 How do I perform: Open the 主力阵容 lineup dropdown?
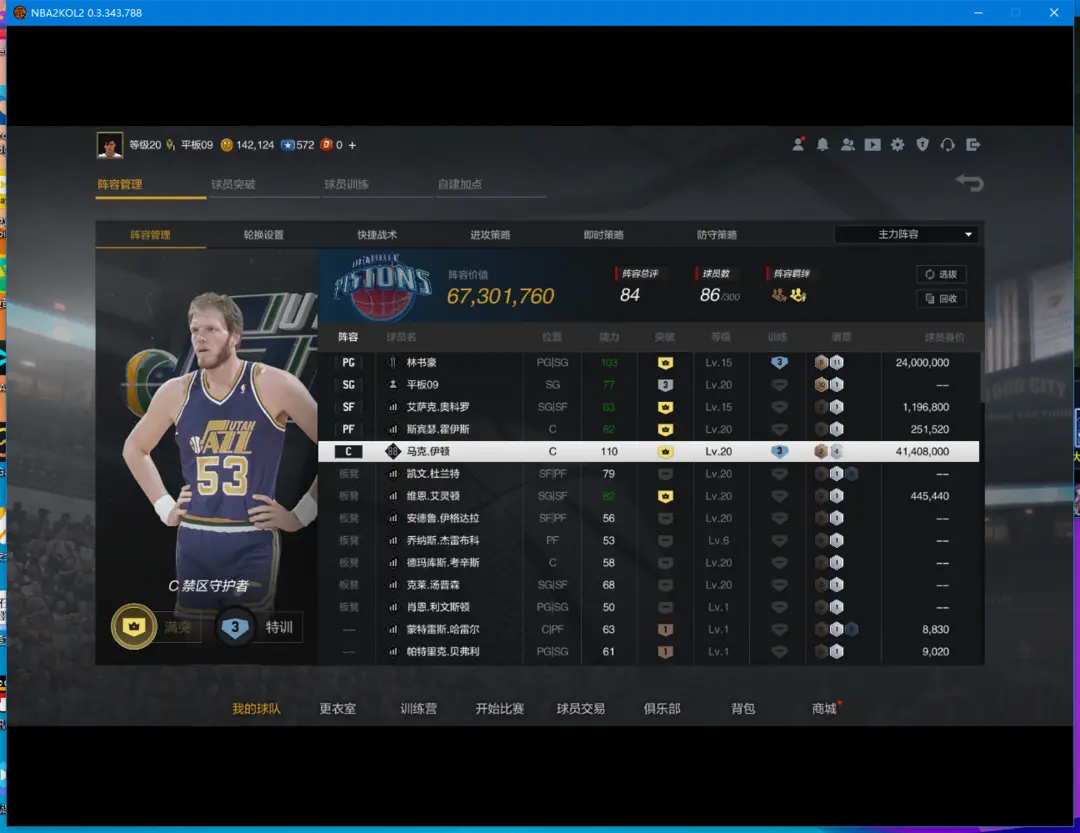tap(906, 234)
